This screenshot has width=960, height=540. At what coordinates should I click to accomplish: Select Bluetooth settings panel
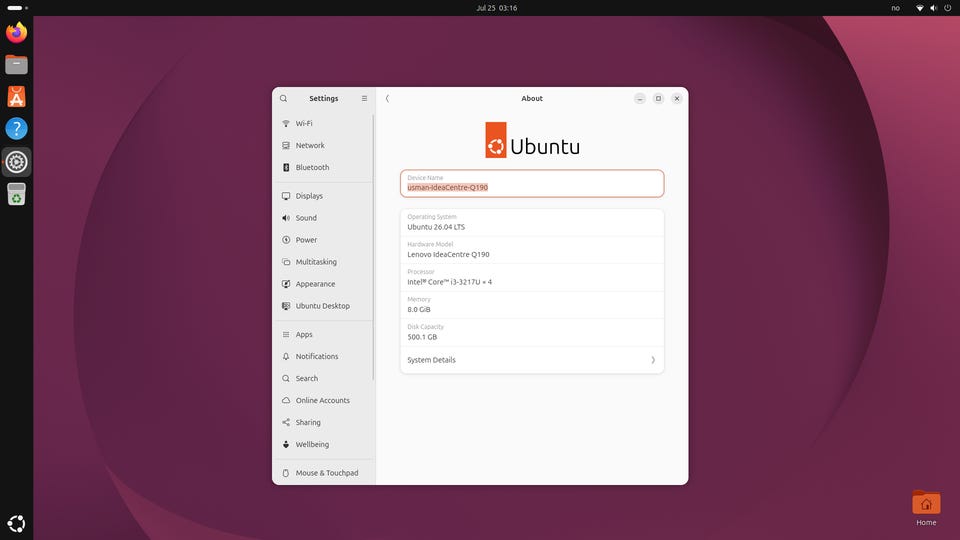(323, 168)
